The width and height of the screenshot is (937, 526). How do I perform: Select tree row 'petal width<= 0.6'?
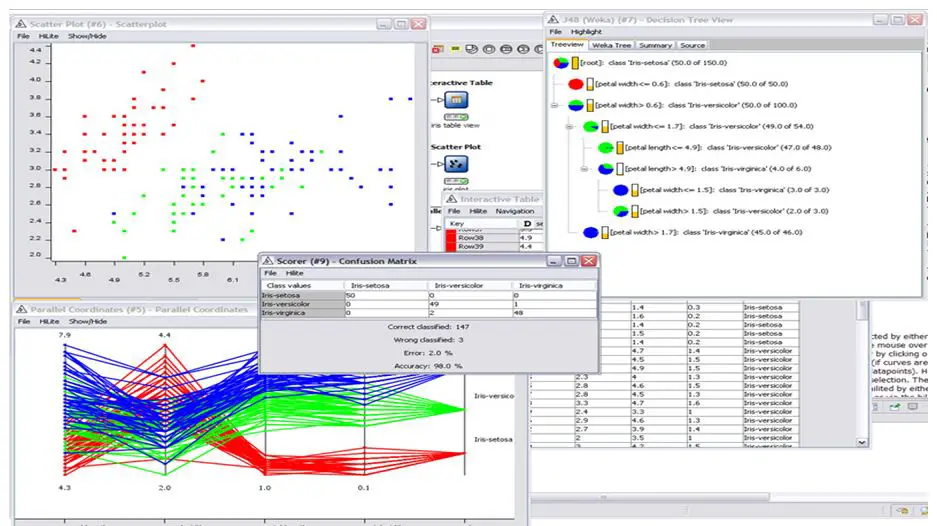[691, 84]
